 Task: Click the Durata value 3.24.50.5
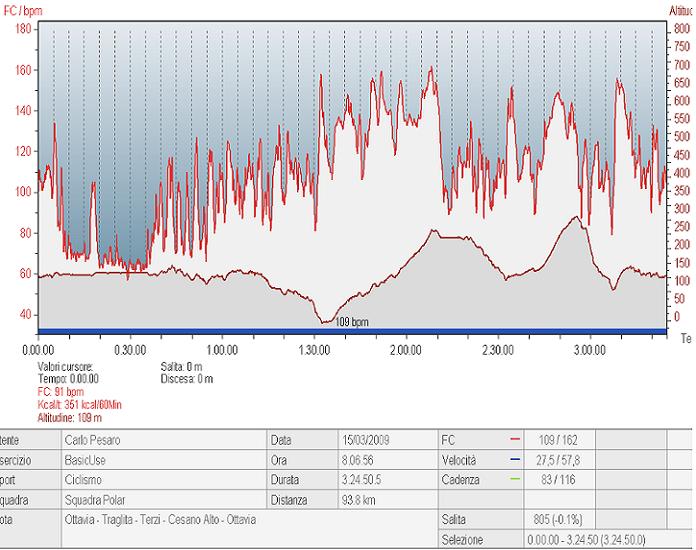(365, 480)
